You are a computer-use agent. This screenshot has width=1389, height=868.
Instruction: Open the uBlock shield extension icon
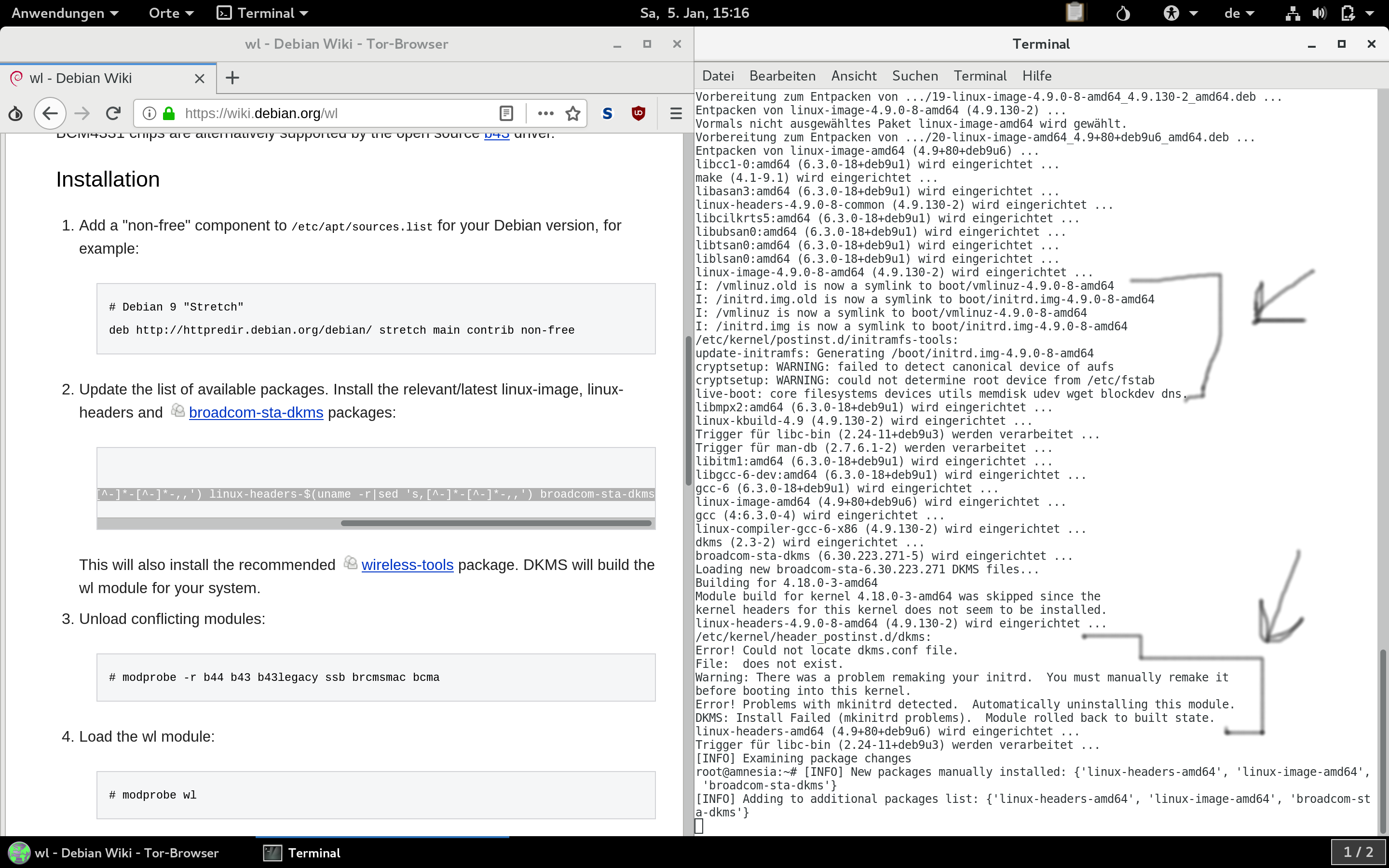pos(638,114)
